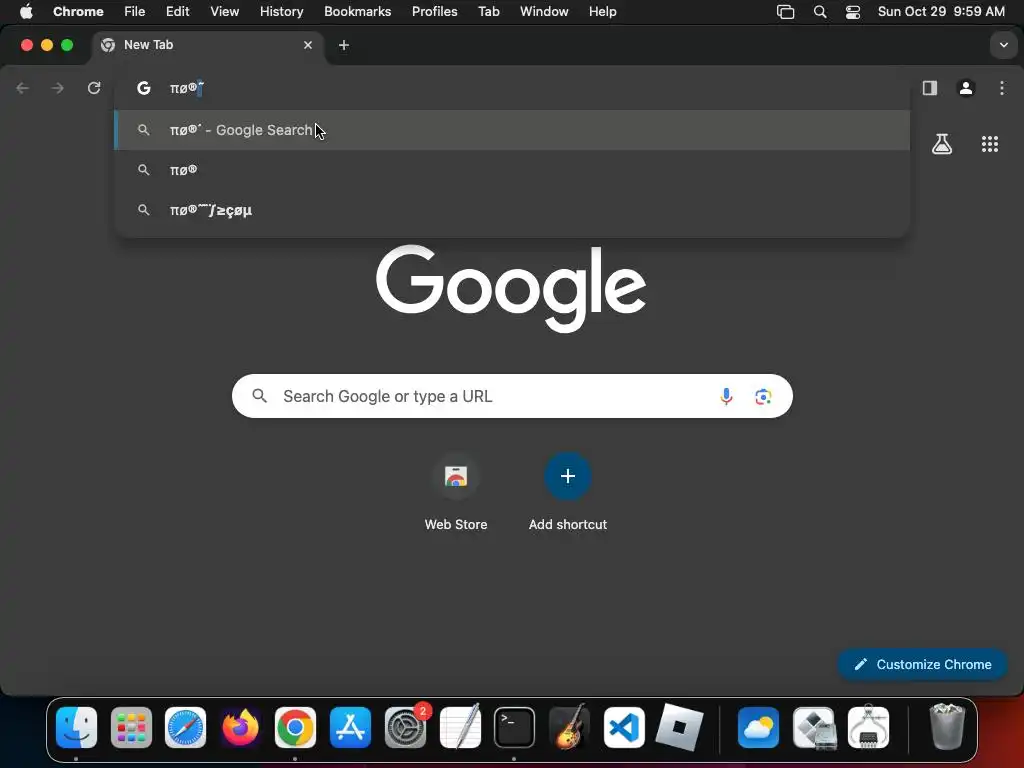The height and width of the screenshot is (768, 1024).
Task: Go back using the back arrow
Action: click(x=23, y=88)
